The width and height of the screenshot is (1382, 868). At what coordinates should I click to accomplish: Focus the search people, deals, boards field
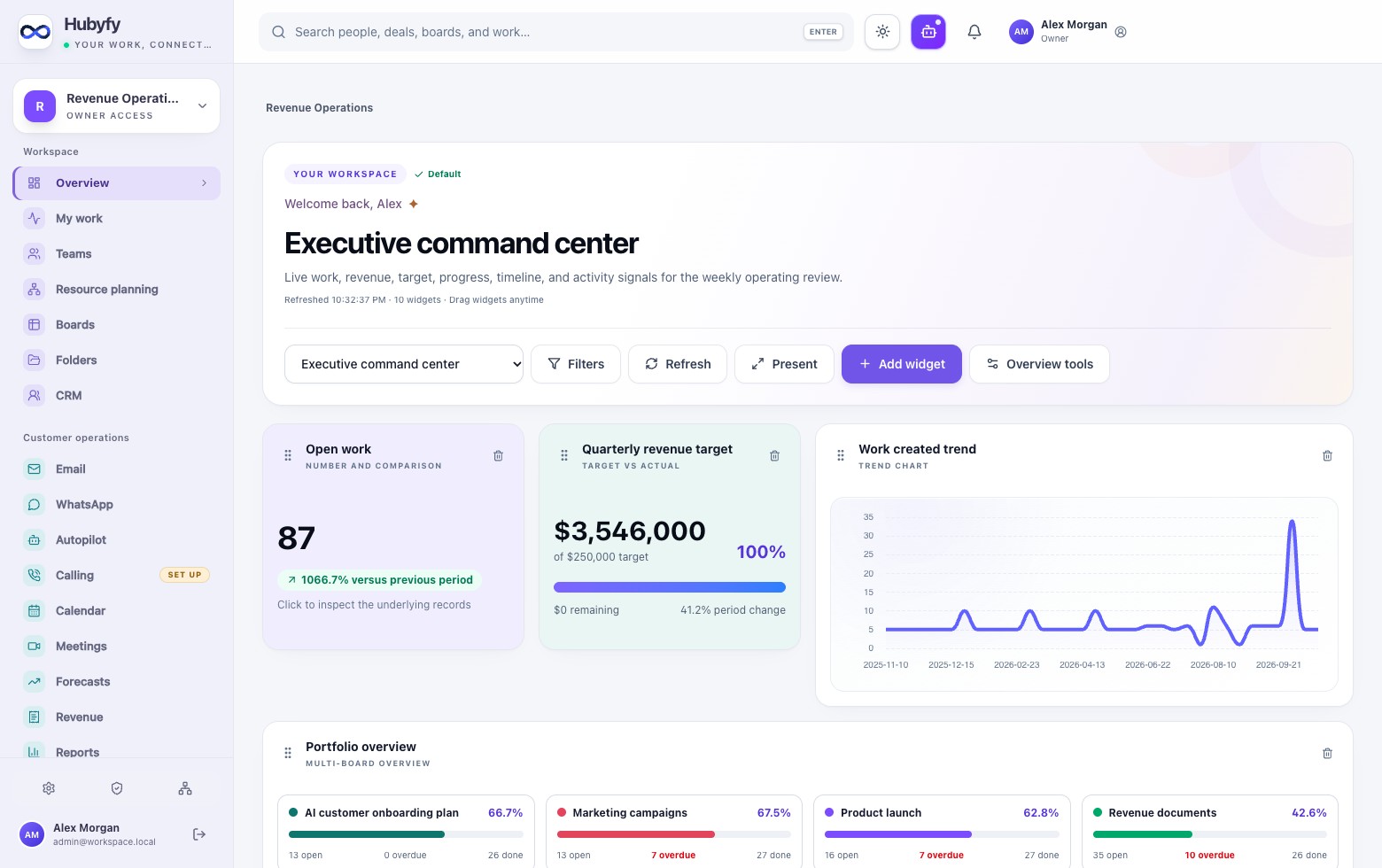556,32
